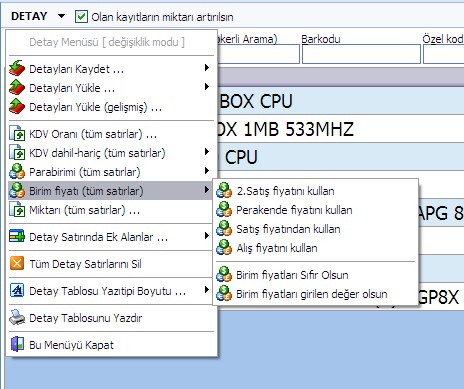Choose Bu Menüyü Kapat
464x389 pixels.
click(111, 345)
